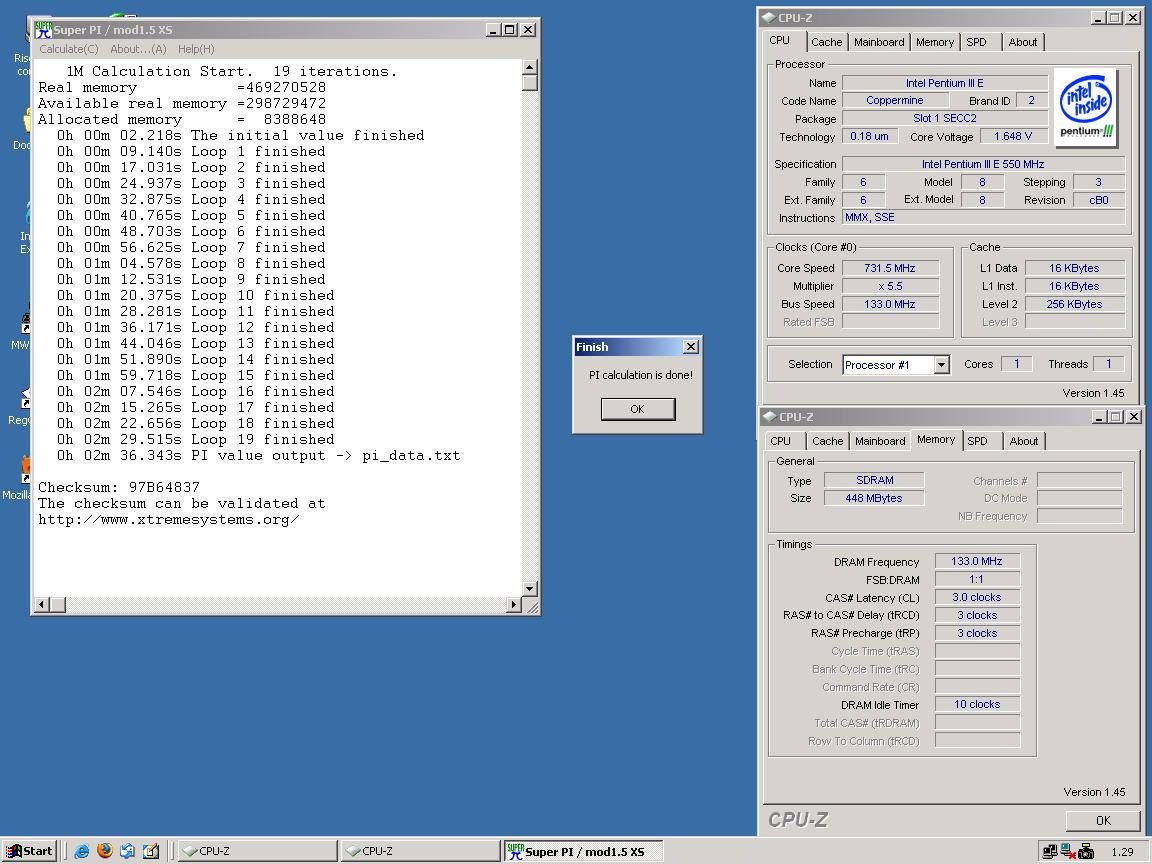1152x864 pixels.
Task: Open Calculate menu in Super PI
Action: [68, 49]
